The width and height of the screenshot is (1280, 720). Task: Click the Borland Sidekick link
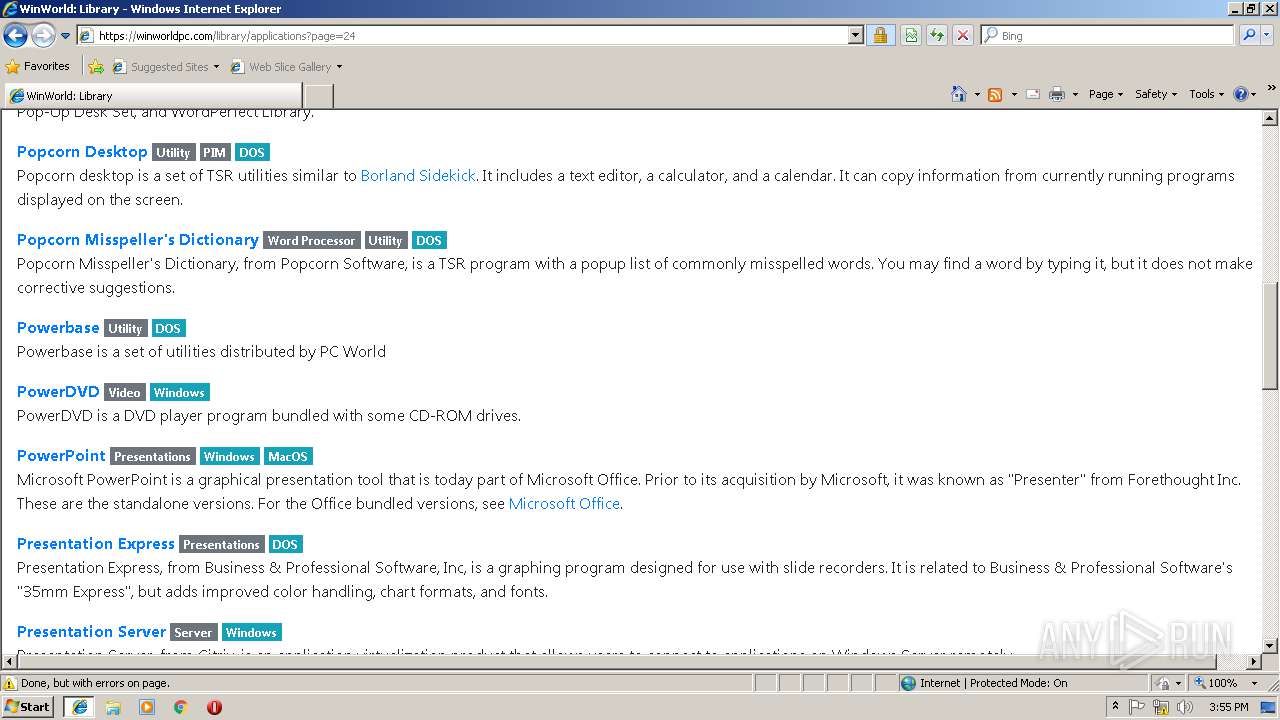418,176
